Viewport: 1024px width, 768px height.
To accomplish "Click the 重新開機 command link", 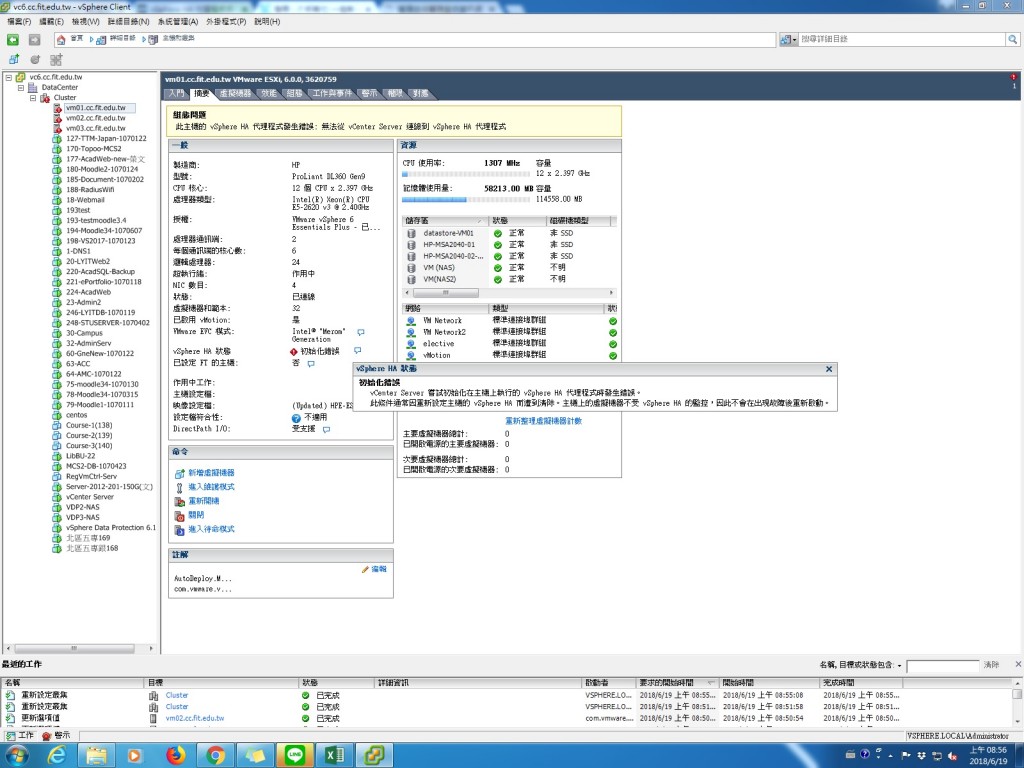I will click(204, 501).
